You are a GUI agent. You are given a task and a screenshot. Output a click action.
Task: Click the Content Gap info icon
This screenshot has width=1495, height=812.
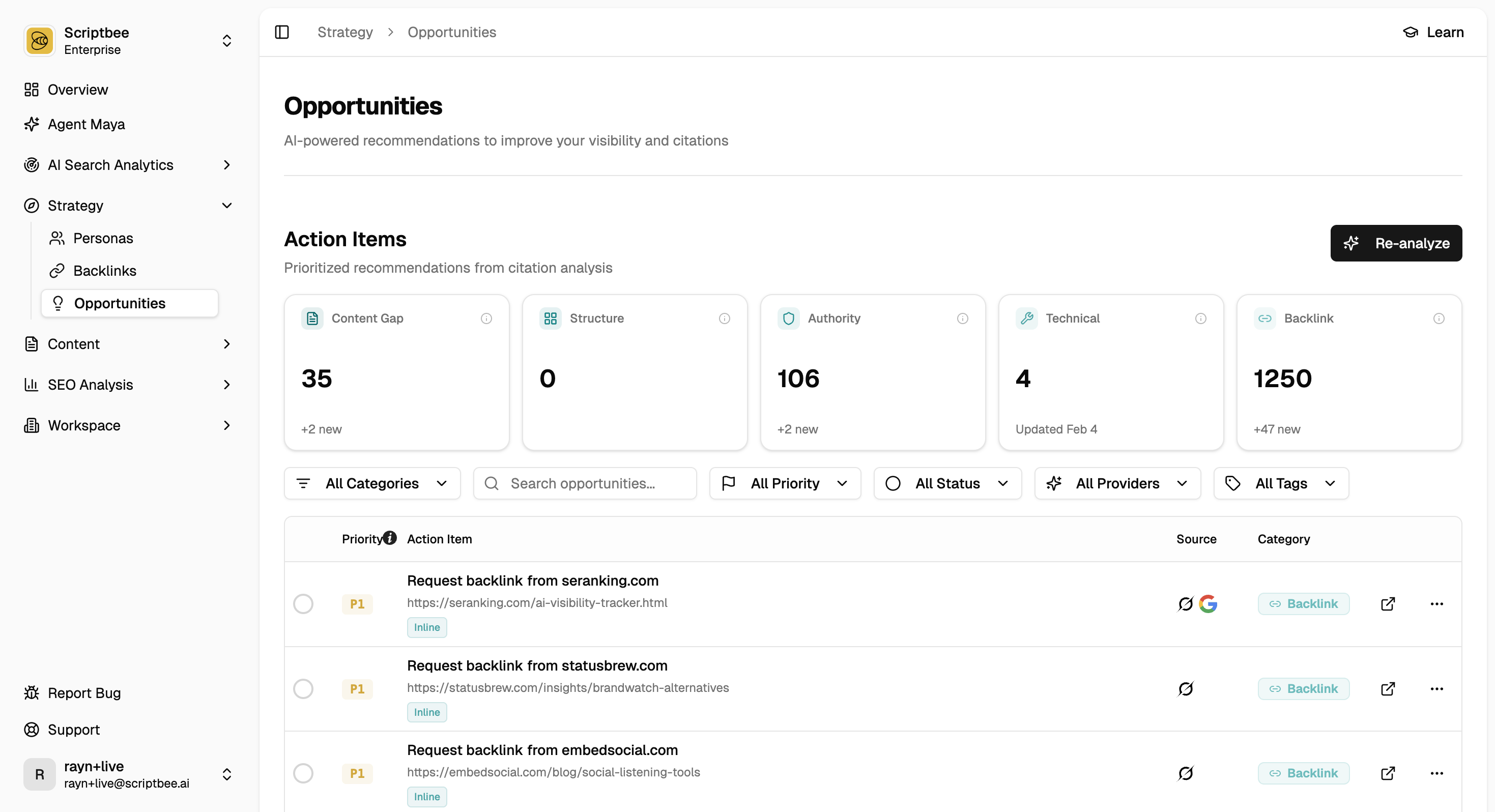point(486,318)
